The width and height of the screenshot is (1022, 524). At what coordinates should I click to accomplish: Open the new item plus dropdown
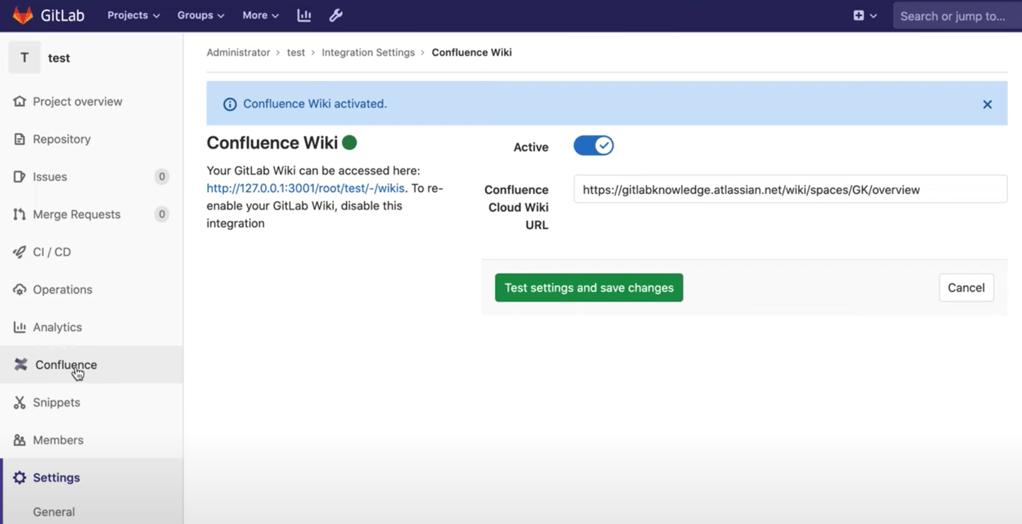(x=865, y=16)
